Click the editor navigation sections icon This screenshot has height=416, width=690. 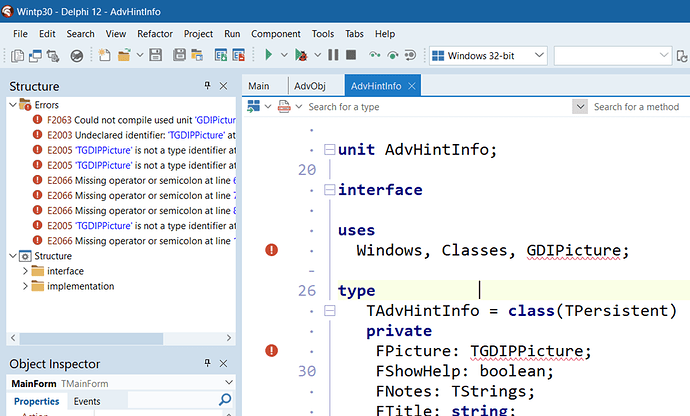(x=253, y=106)
